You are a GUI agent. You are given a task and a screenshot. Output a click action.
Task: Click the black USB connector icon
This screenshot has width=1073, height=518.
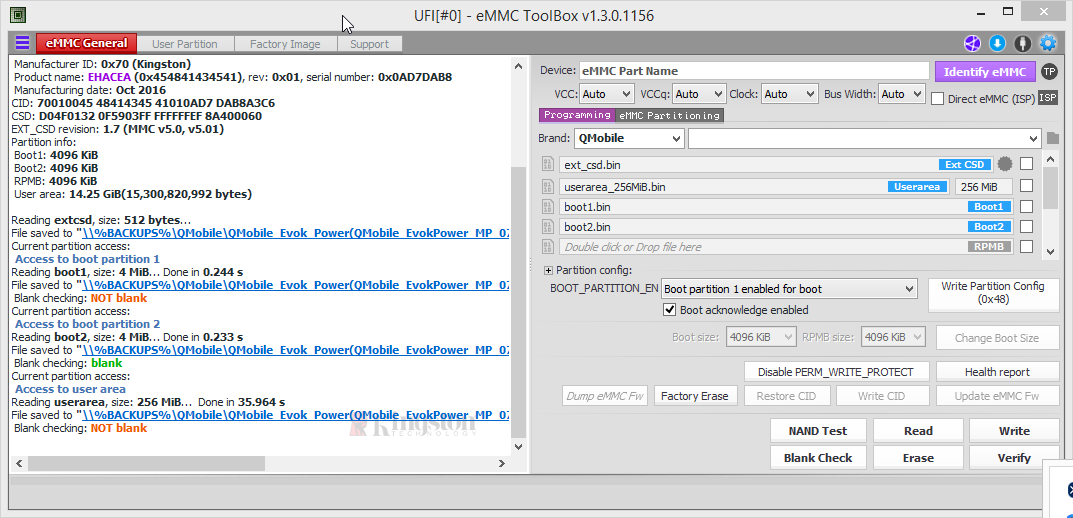pos(1023,44)
